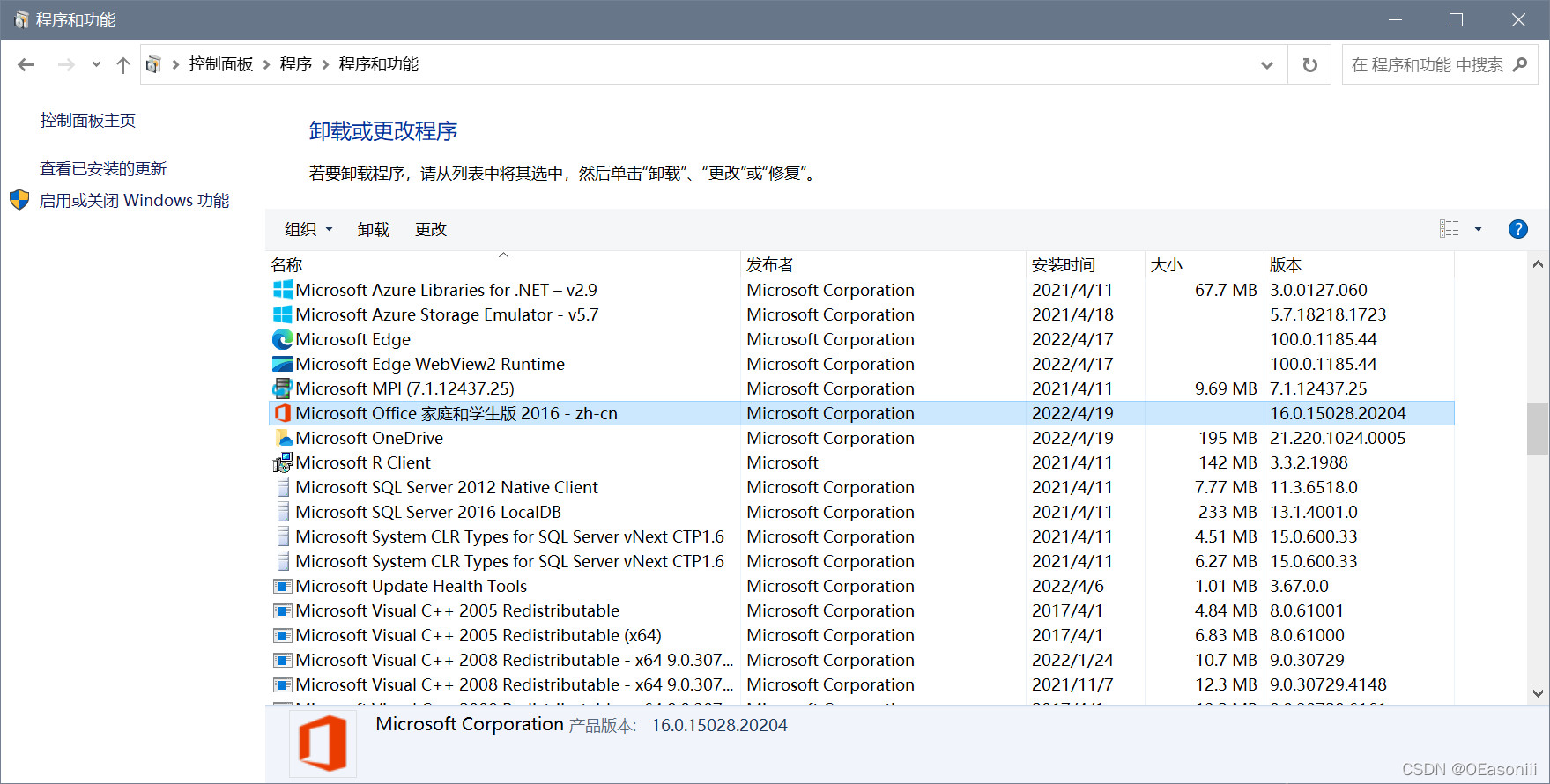1550x784 pixels.
Task: Open the 组织 dropdown menu
Action: tap(308, 230)
